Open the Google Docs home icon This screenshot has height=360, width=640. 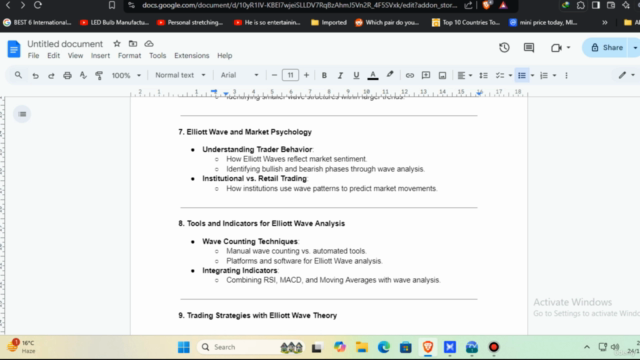click(x=14, y=49)
